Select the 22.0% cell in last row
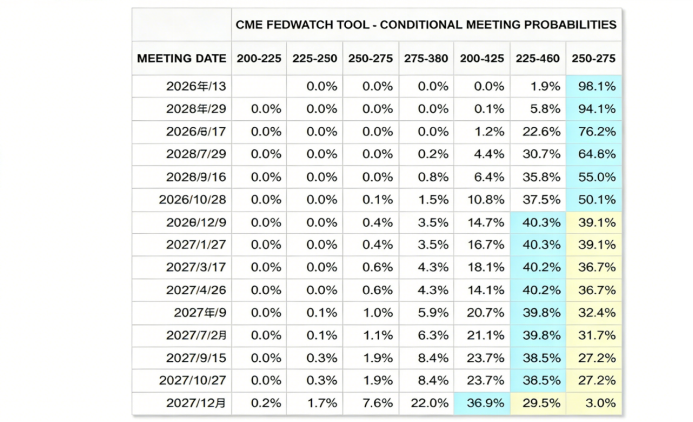The height and width of the screenshot is (422, 693). pos(426,402)
